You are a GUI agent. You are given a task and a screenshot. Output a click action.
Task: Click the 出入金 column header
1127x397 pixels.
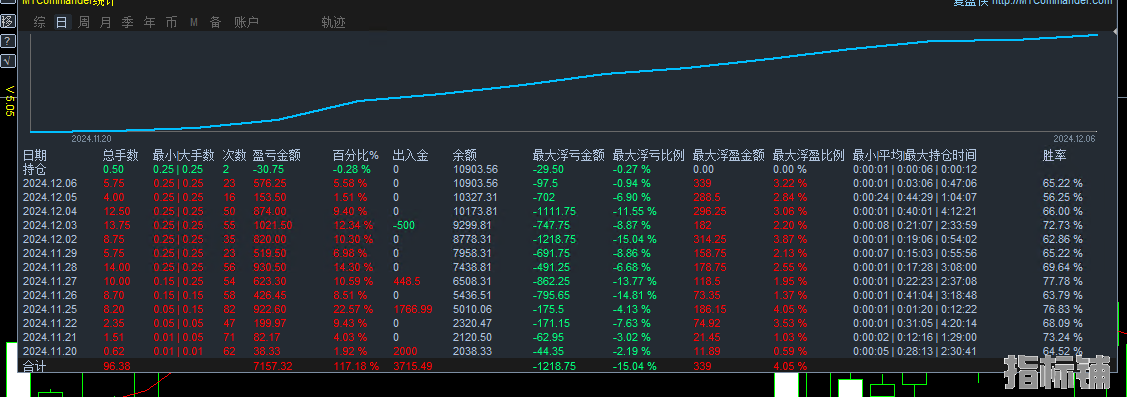click(x=410, y=155)
